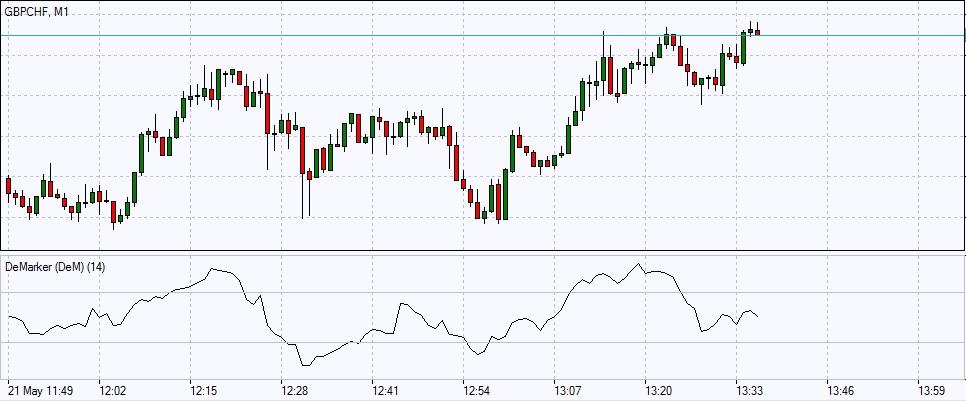Select the 12:28 time axis label

(x=294, y=391)
